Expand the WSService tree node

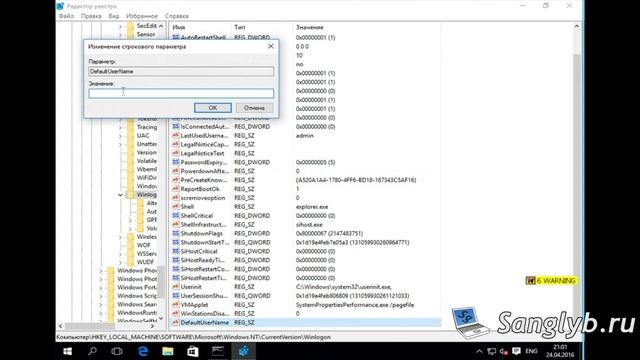[120, 253]
